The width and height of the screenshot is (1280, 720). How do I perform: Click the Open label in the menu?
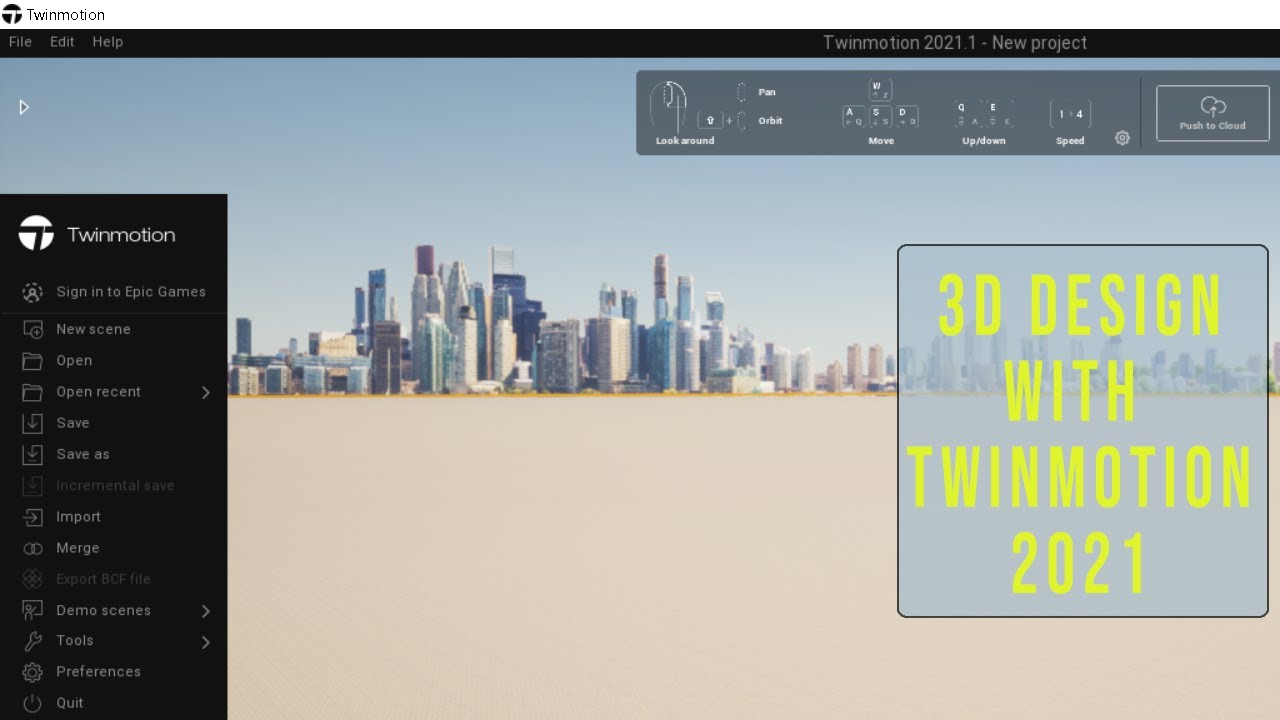(x=74, y=361)
